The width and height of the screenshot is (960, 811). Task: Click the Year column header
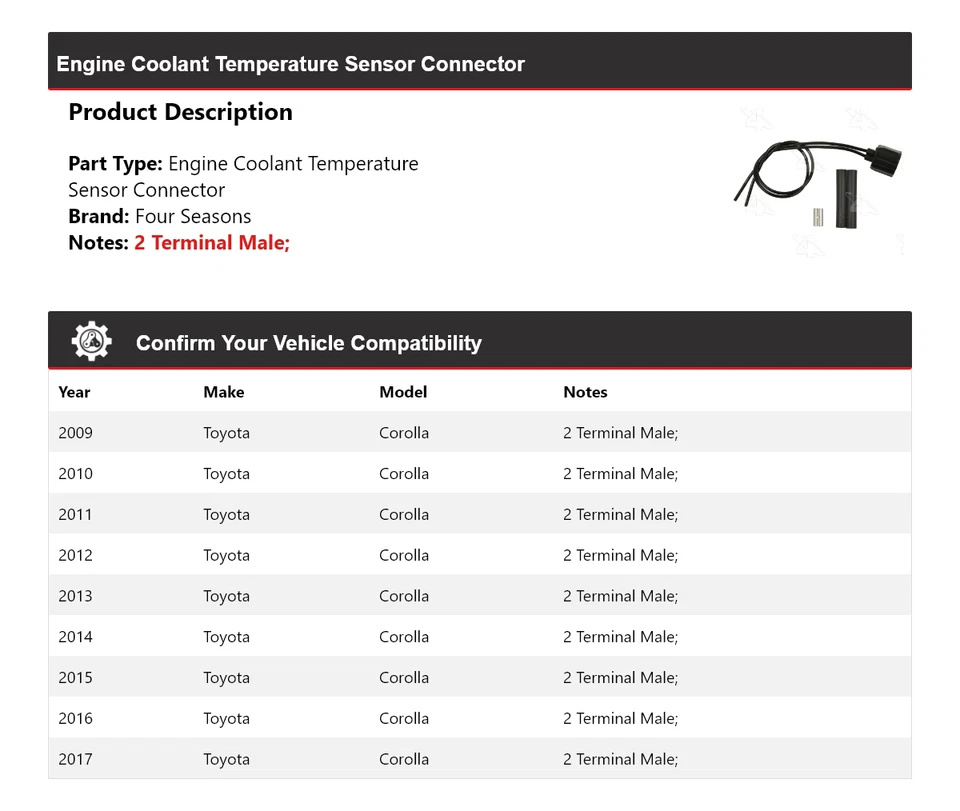(x=75, y=392)
